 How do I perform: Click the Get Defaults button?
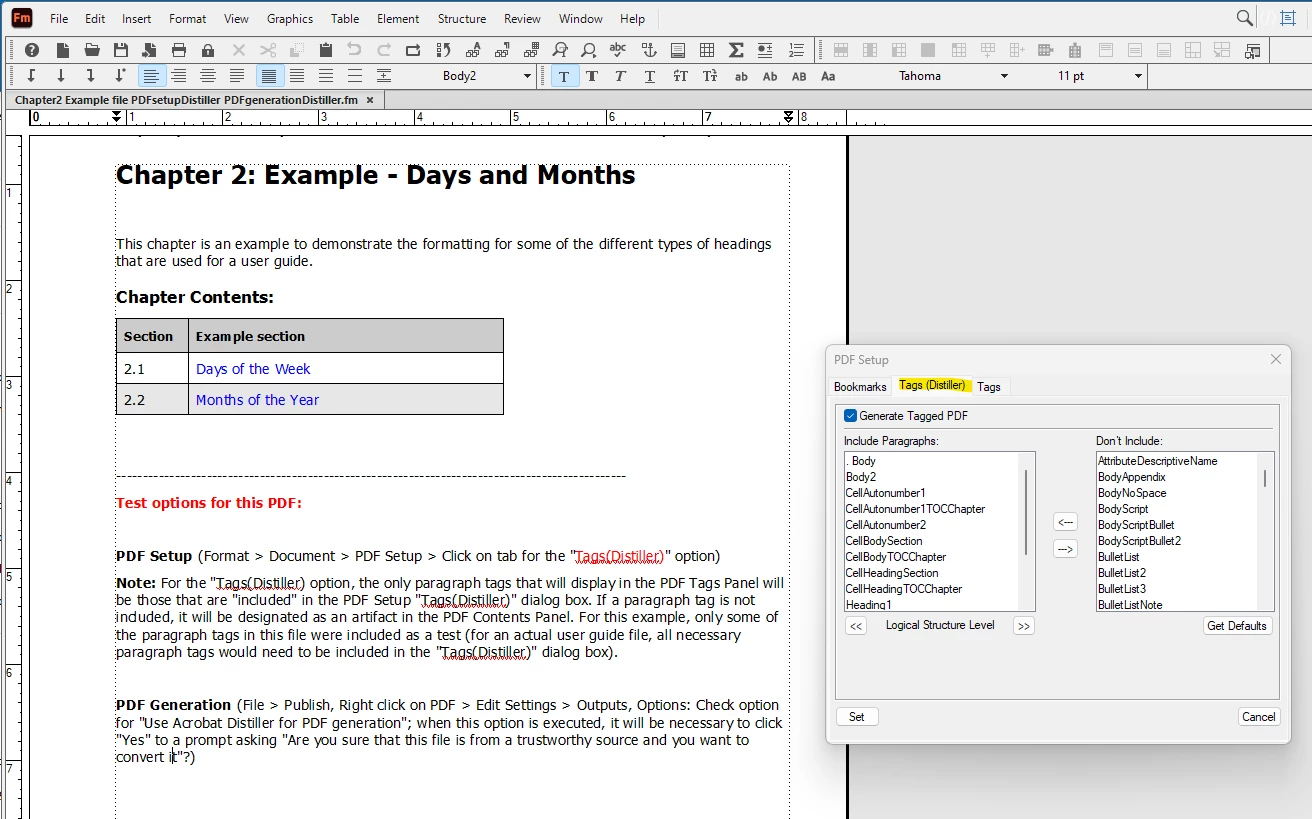[x=1237, y=626]
